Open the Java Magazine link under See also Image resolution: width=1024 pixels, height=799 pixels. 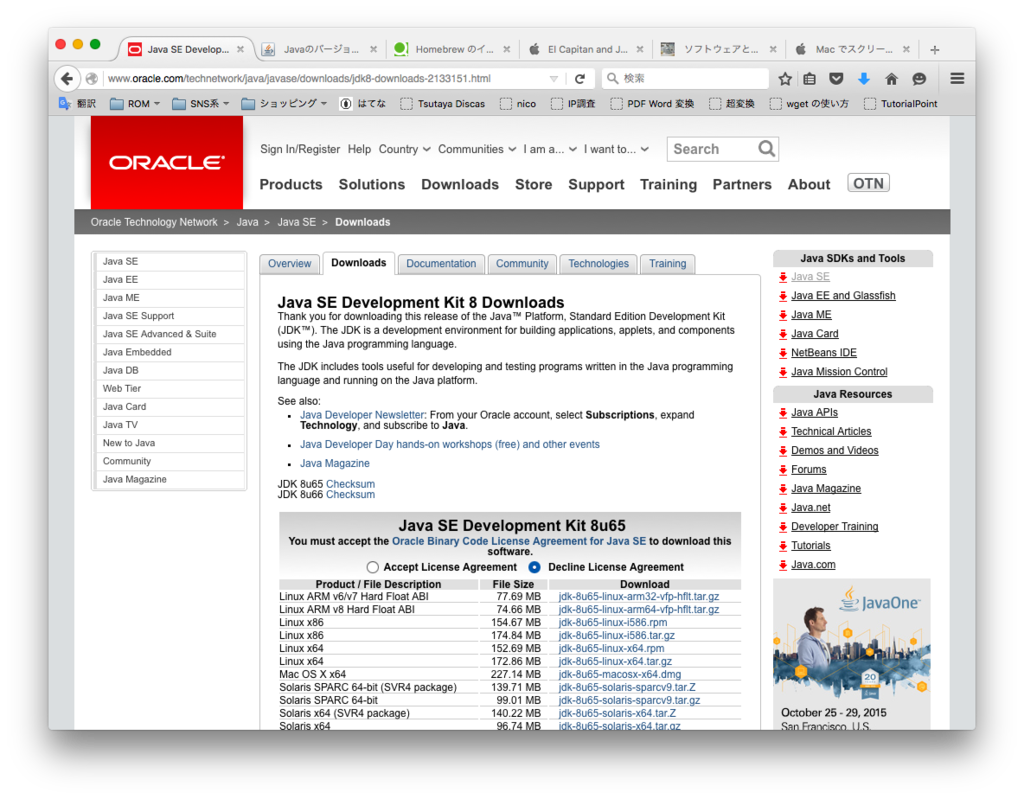[x=334, y=463]
